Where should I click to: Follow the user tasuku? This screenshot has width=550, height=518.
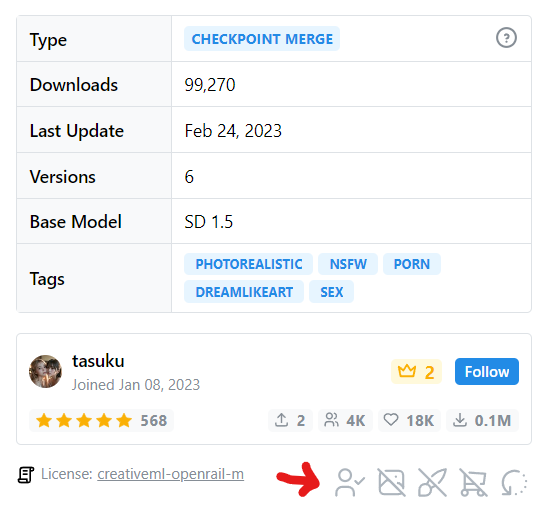point(487,372)
